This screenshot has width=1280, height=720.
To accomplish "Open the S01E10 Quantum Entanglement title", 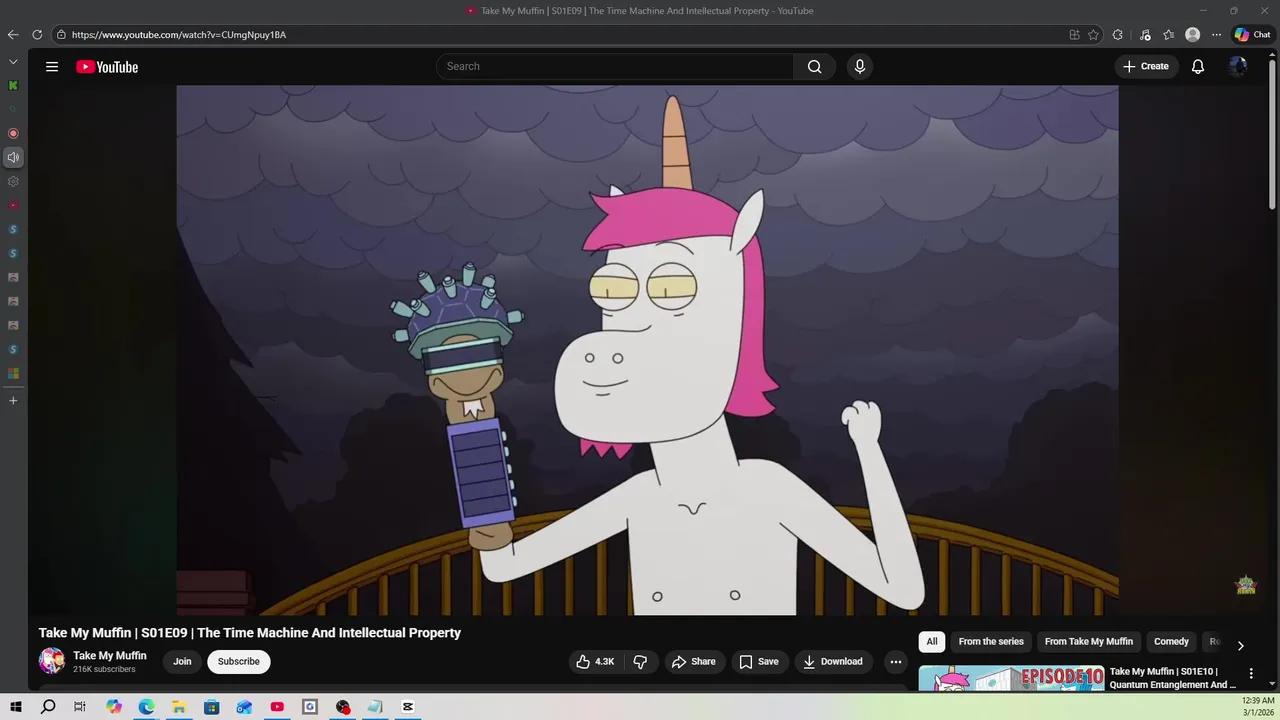I will 1173,678.
